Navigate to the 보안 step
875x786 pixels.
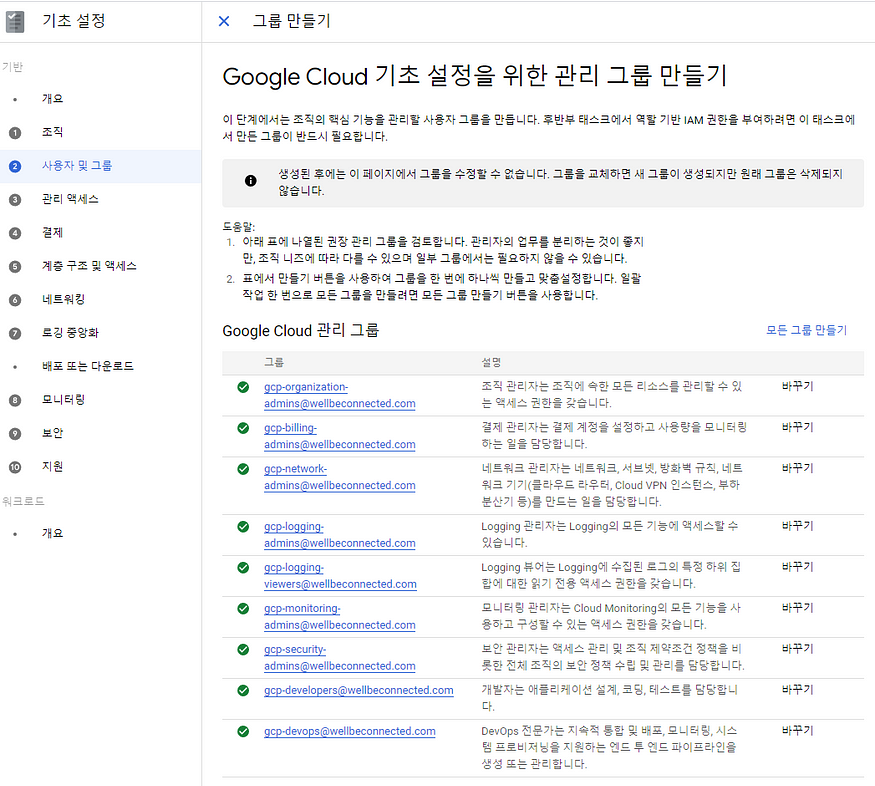[52, 433]
